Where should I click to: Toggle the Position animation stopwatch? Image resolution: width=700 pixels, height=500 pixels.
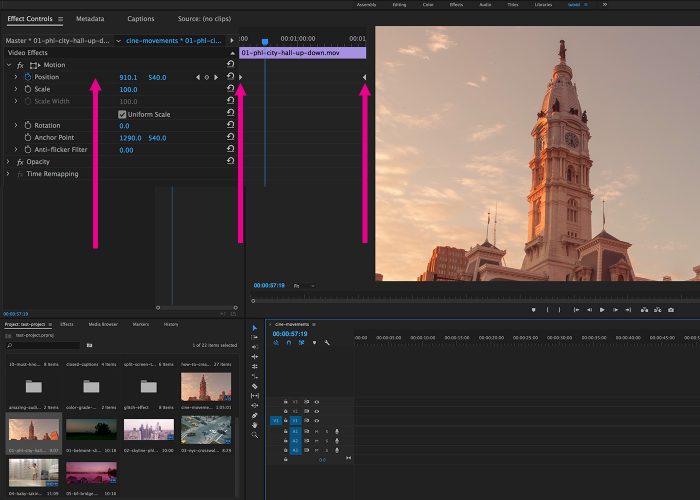(28, 77)
